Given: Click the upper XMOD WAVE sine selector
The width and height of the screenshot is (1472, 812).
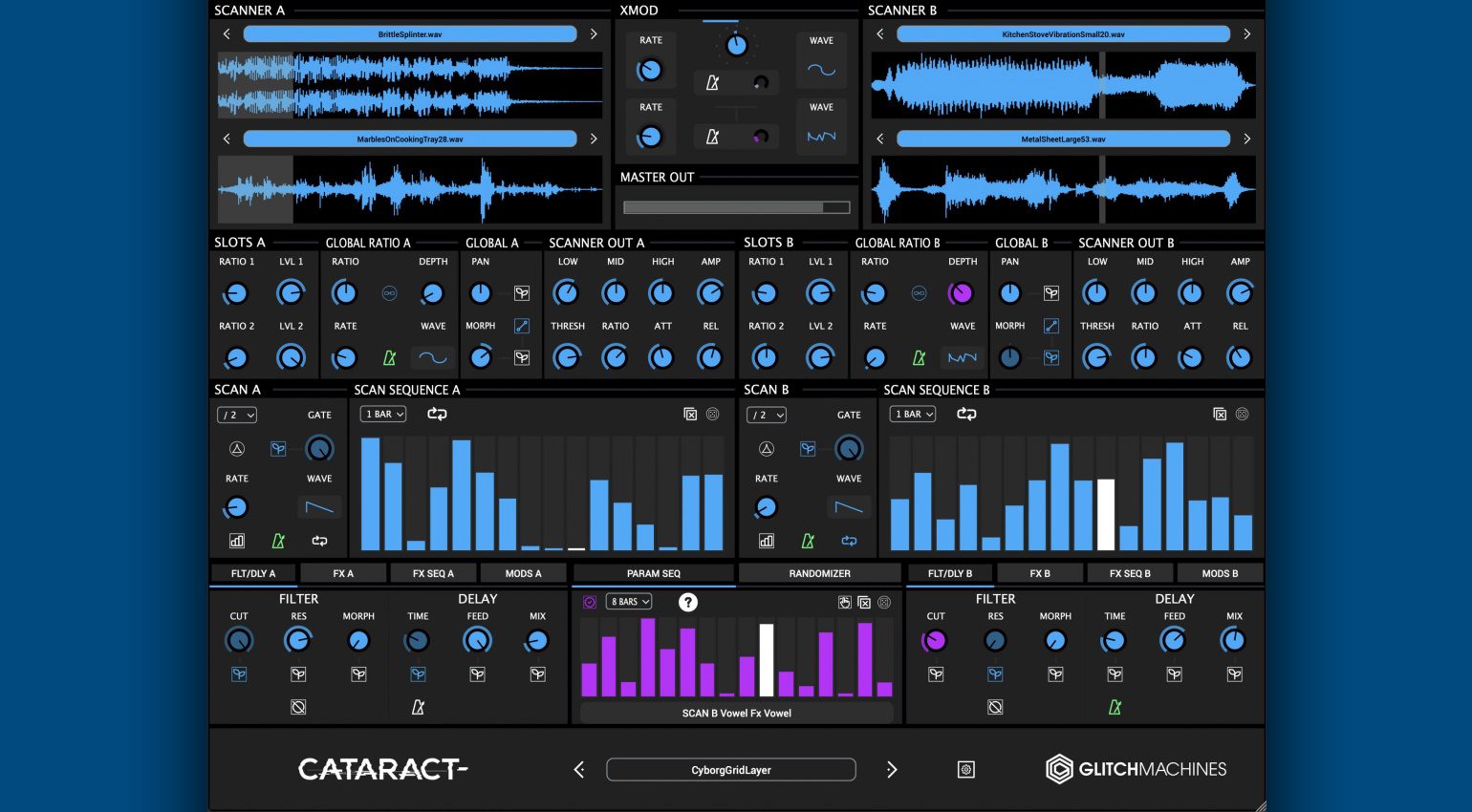Looking at the screenshot, I should coord(821,70).
